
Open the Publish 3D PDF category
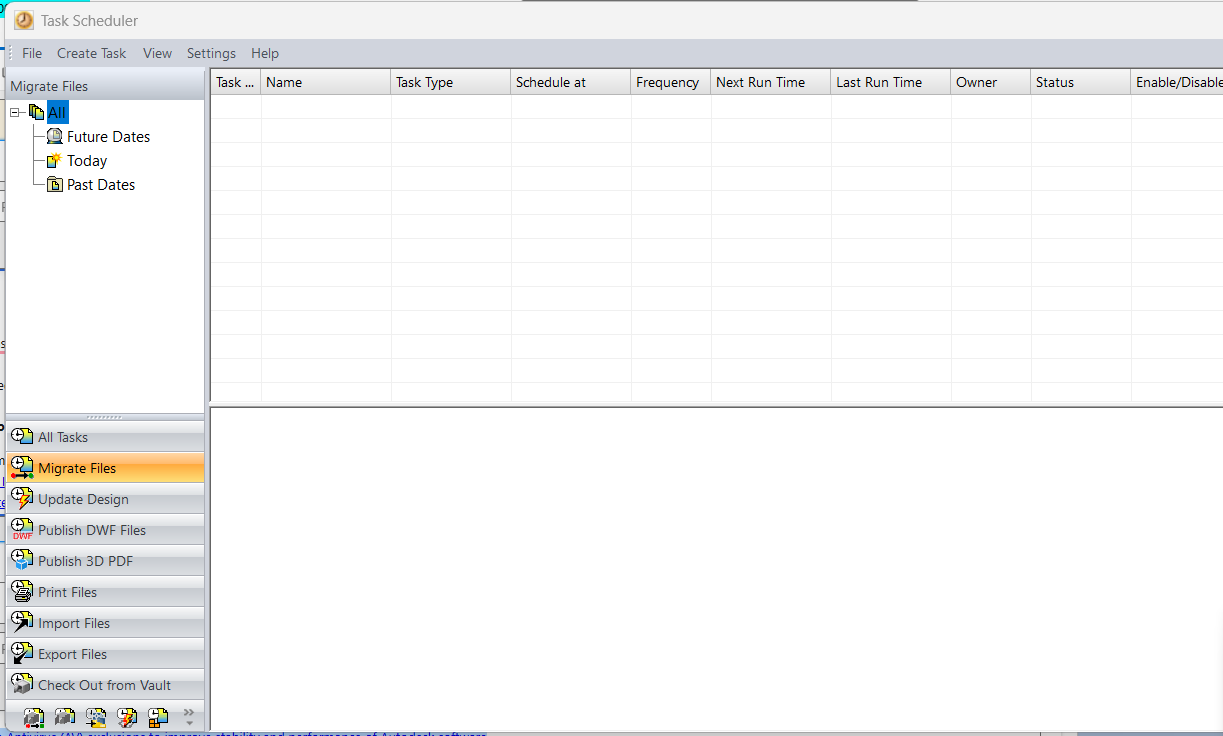(105, 561)
